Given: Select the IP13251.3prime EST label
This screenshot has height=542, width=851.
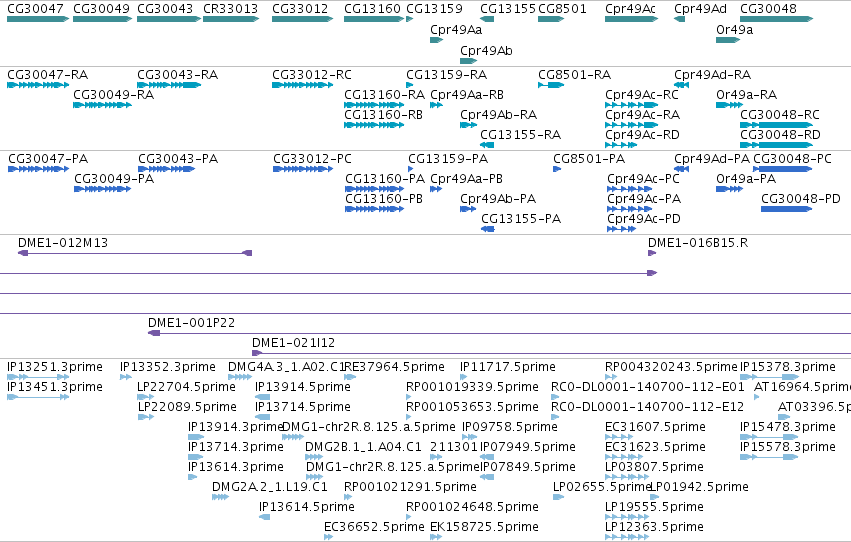Looking at the screenshot, I should 55,367.
